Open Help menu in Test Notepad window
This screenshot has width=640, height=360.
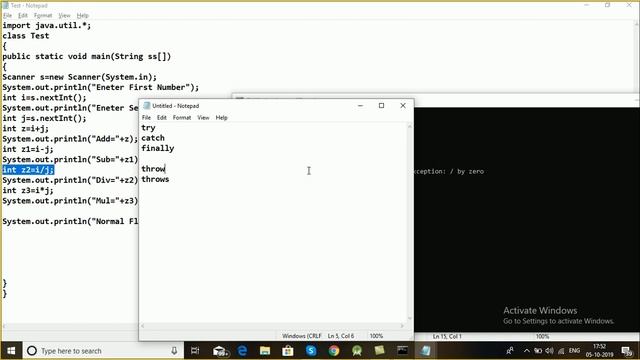pos(82,16)
